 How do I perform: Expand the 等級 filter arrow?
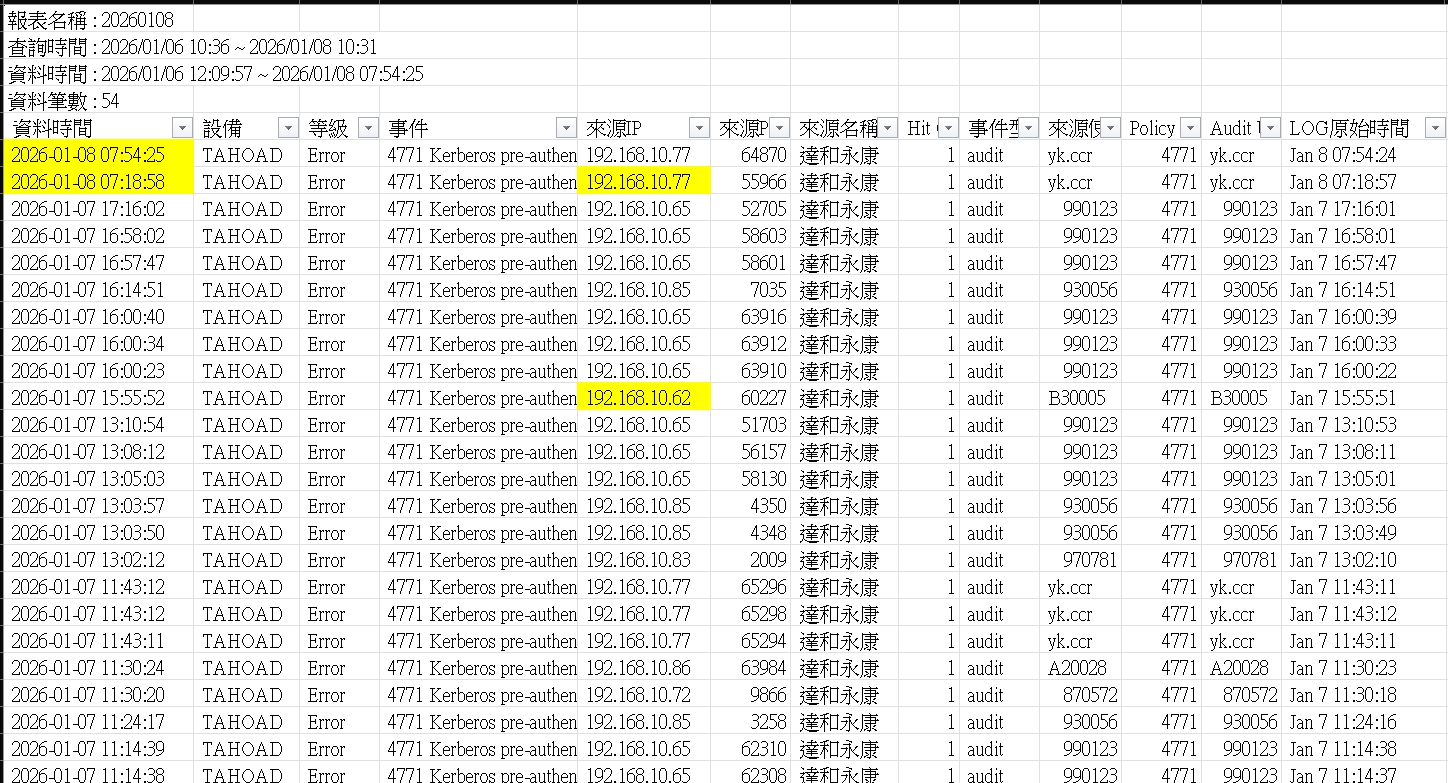[368, 128]
